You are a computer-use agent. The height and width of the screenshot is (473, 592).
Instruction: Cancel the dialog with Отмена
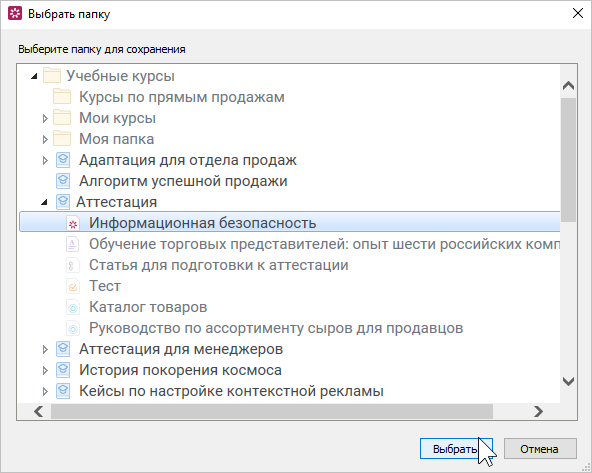coord(540,448)
